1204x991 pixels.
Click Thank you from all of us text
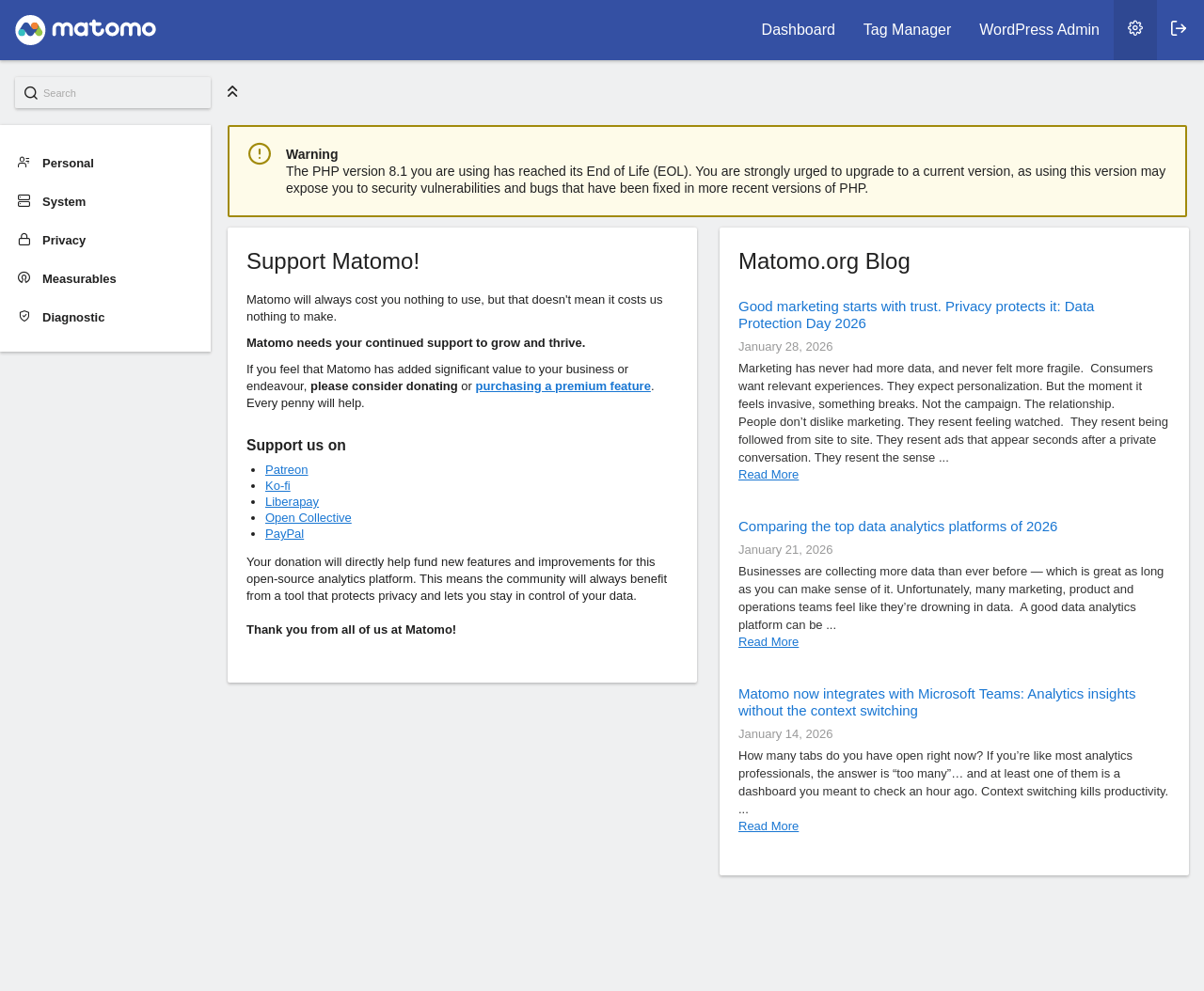pyautogui.click(x=351, y=630)
